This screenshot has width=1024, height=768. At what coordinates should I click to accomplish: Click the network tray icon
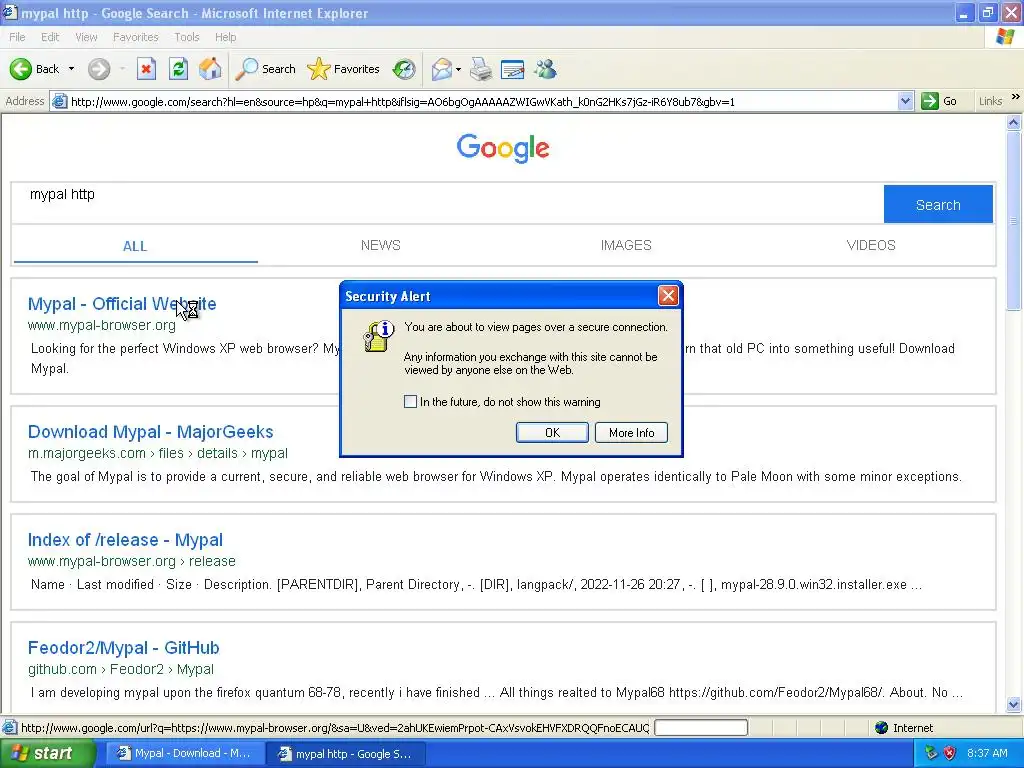tap(931, 753)
